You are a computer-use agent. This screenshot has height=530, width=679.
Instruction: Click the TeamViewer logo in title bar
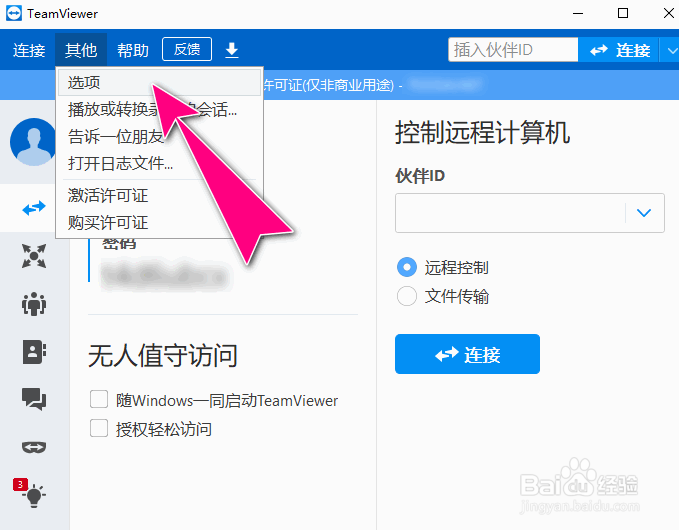(x=14, y=13)
